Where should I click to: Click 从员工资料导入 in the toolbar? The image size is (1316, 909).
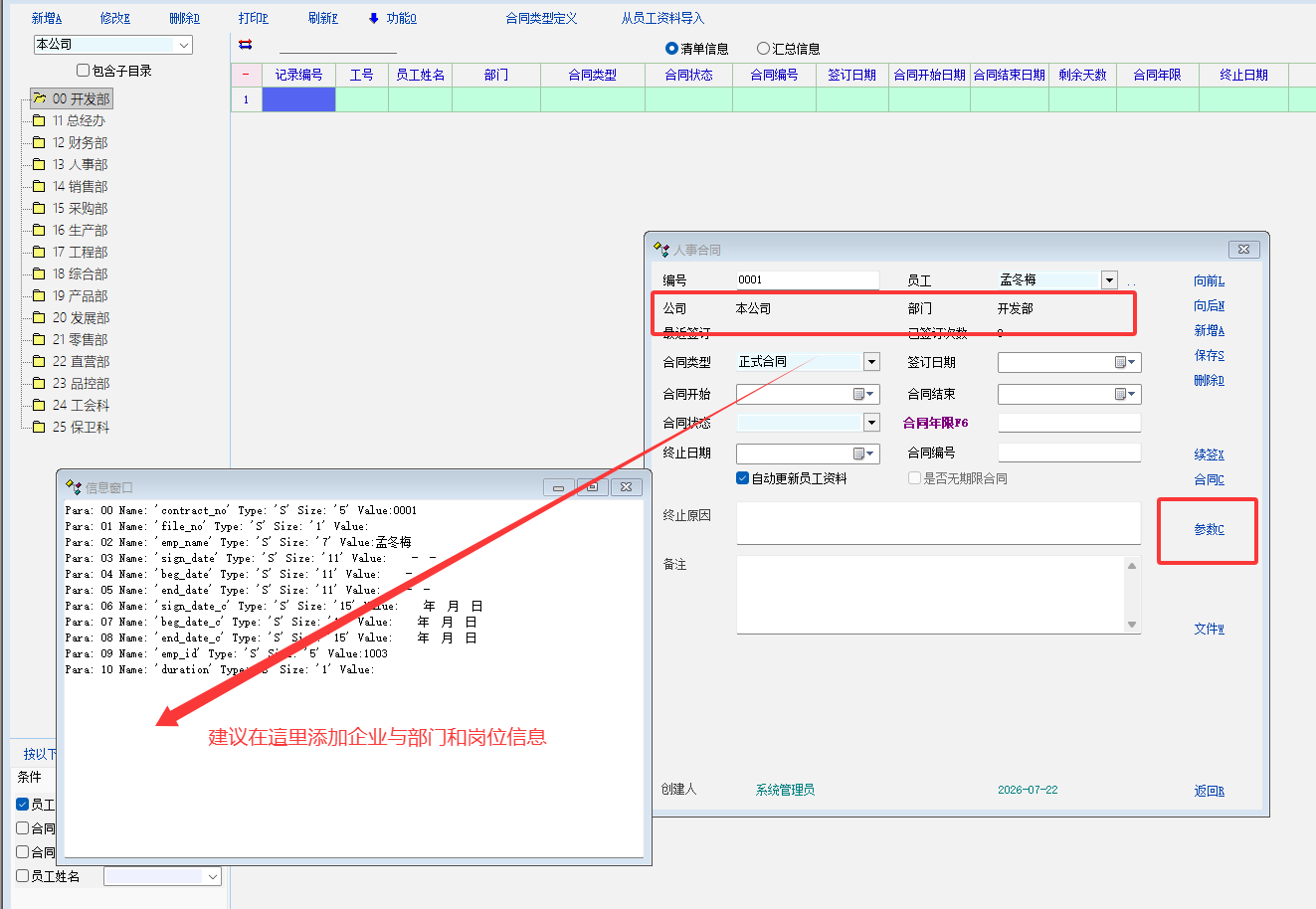662,18
